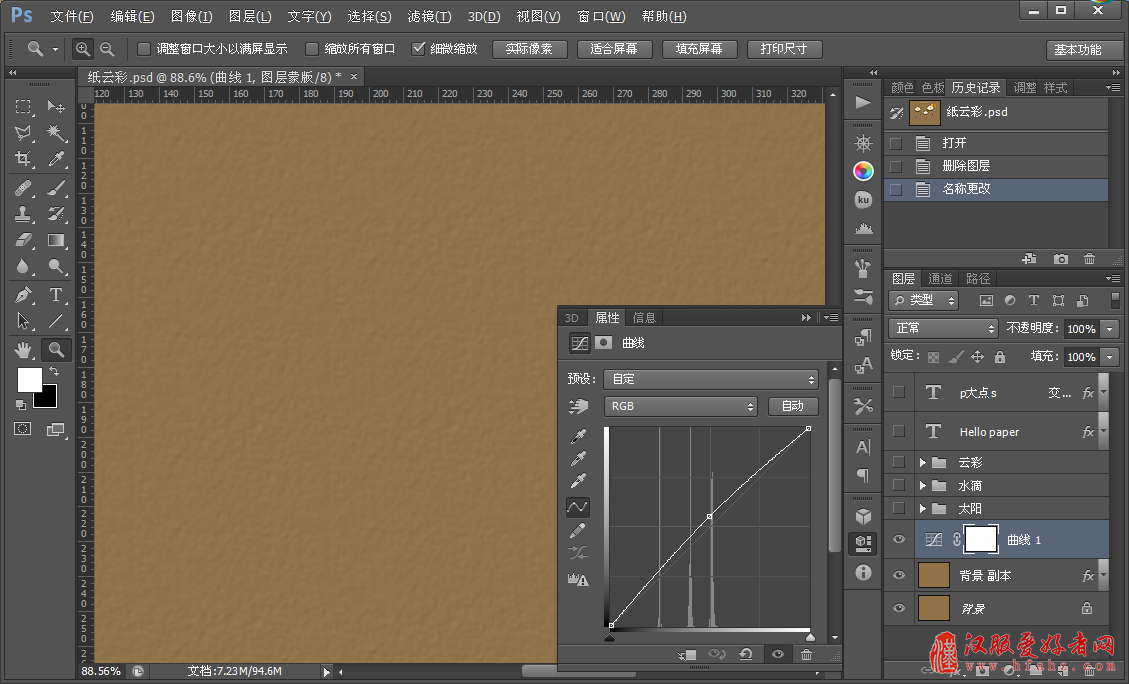Image resolution: width=1129 pixels, height=684 pixels.
Task: Open the 图层 menu
Action: 250,16
